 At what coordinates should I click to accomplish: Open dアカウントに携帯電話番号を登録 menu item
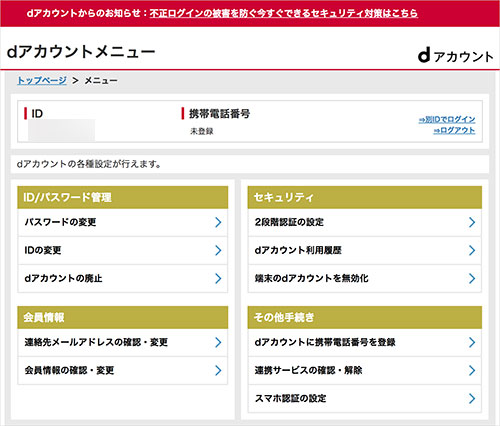coord(365,342)
